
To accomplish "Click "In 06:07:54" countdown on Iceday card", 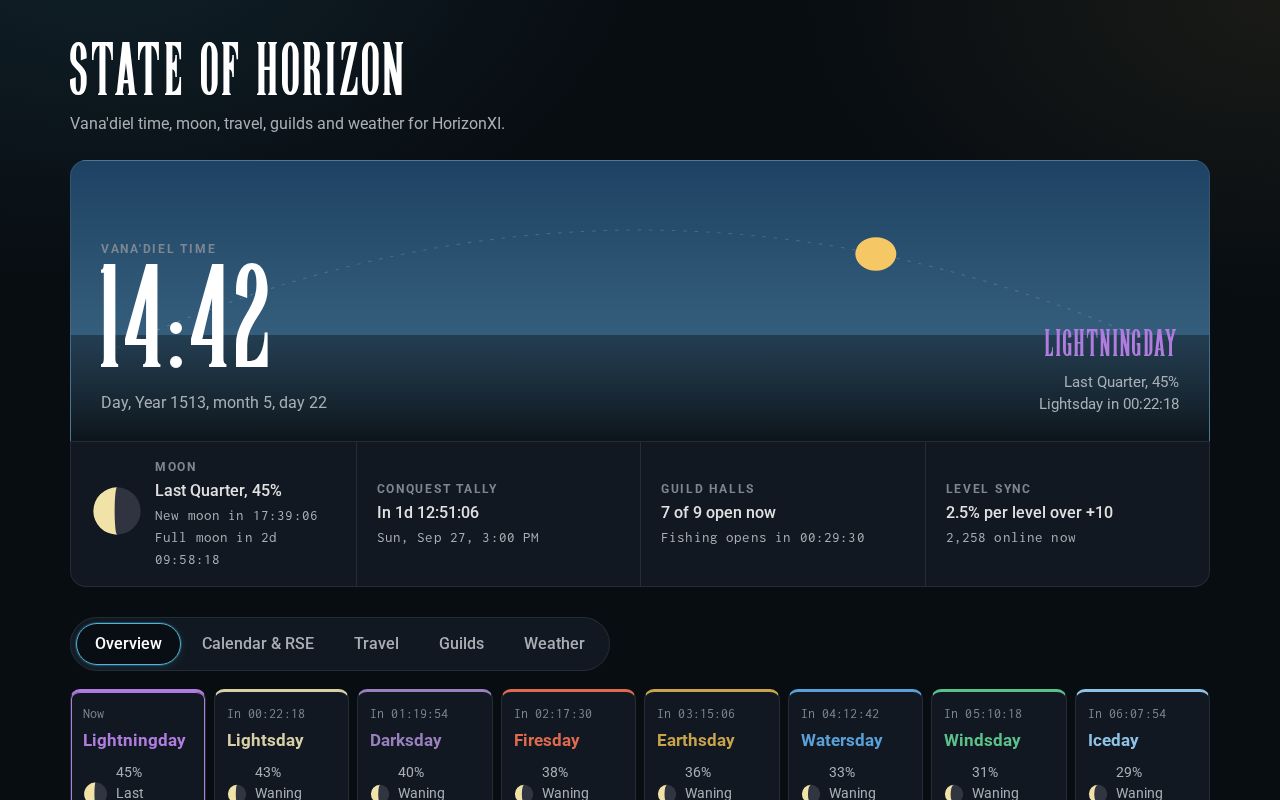I will [1127, 714].
